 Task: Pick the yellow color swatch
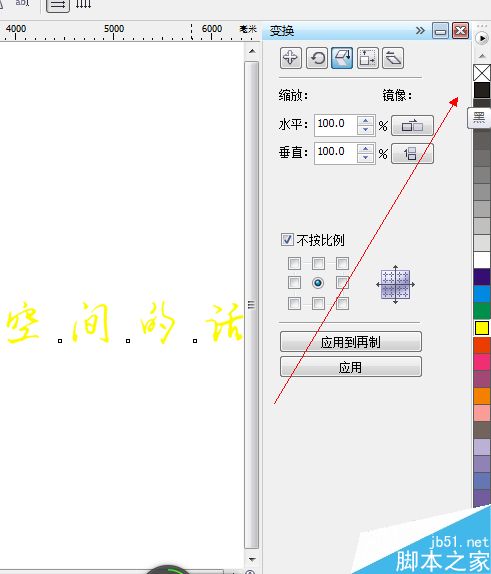(x=482, y=328)
